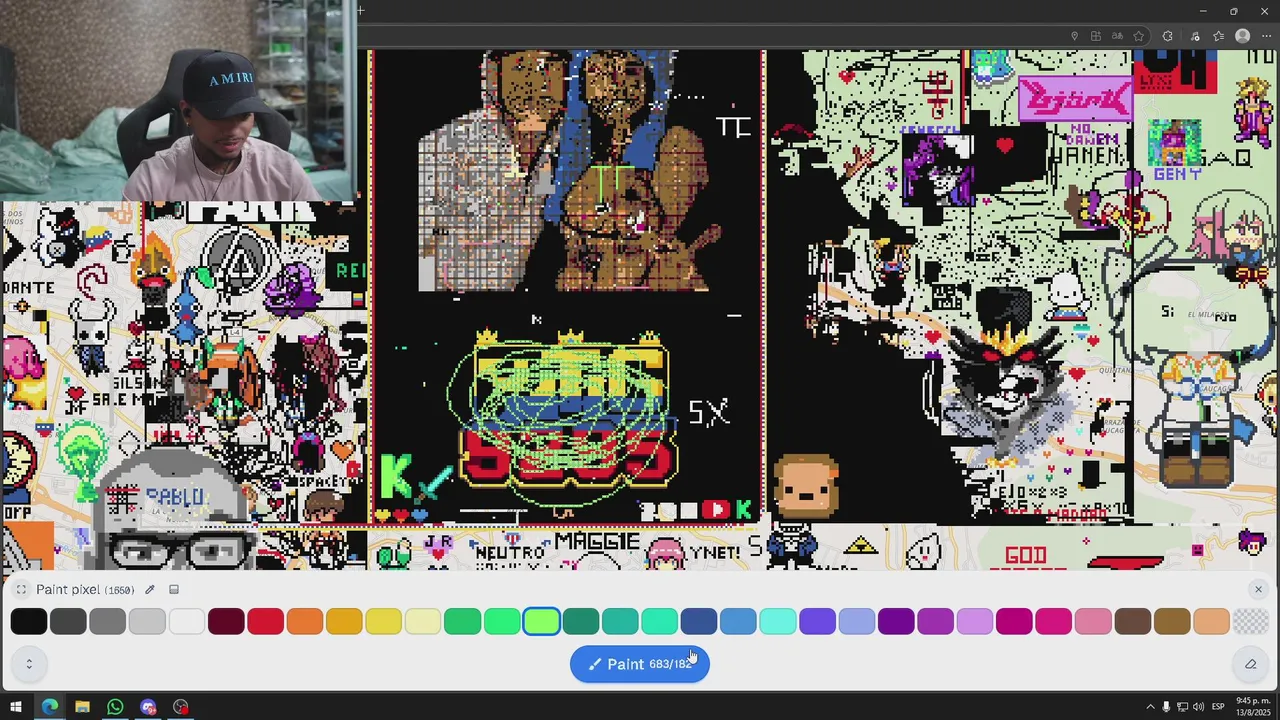Select the light pink color swatch
Screen dimensions: 1280x720
pos(1093,621)
